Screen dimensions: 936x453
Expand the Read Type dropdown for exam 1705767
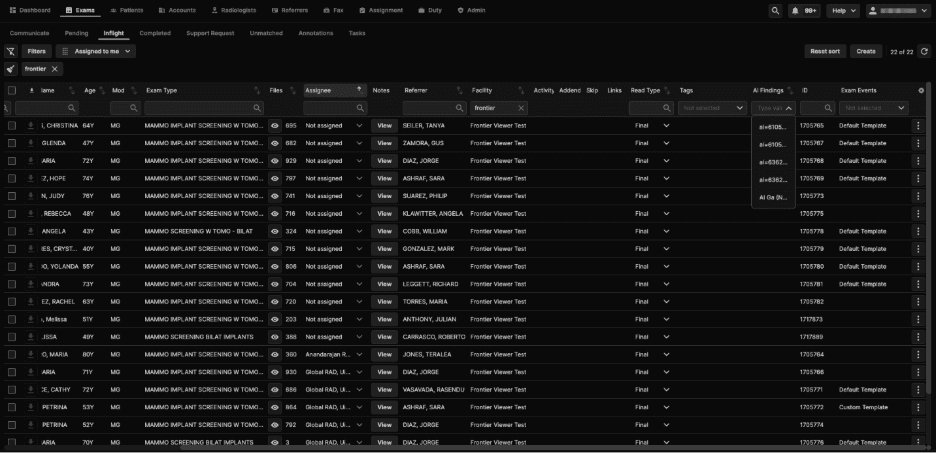(x=666, y=143)
